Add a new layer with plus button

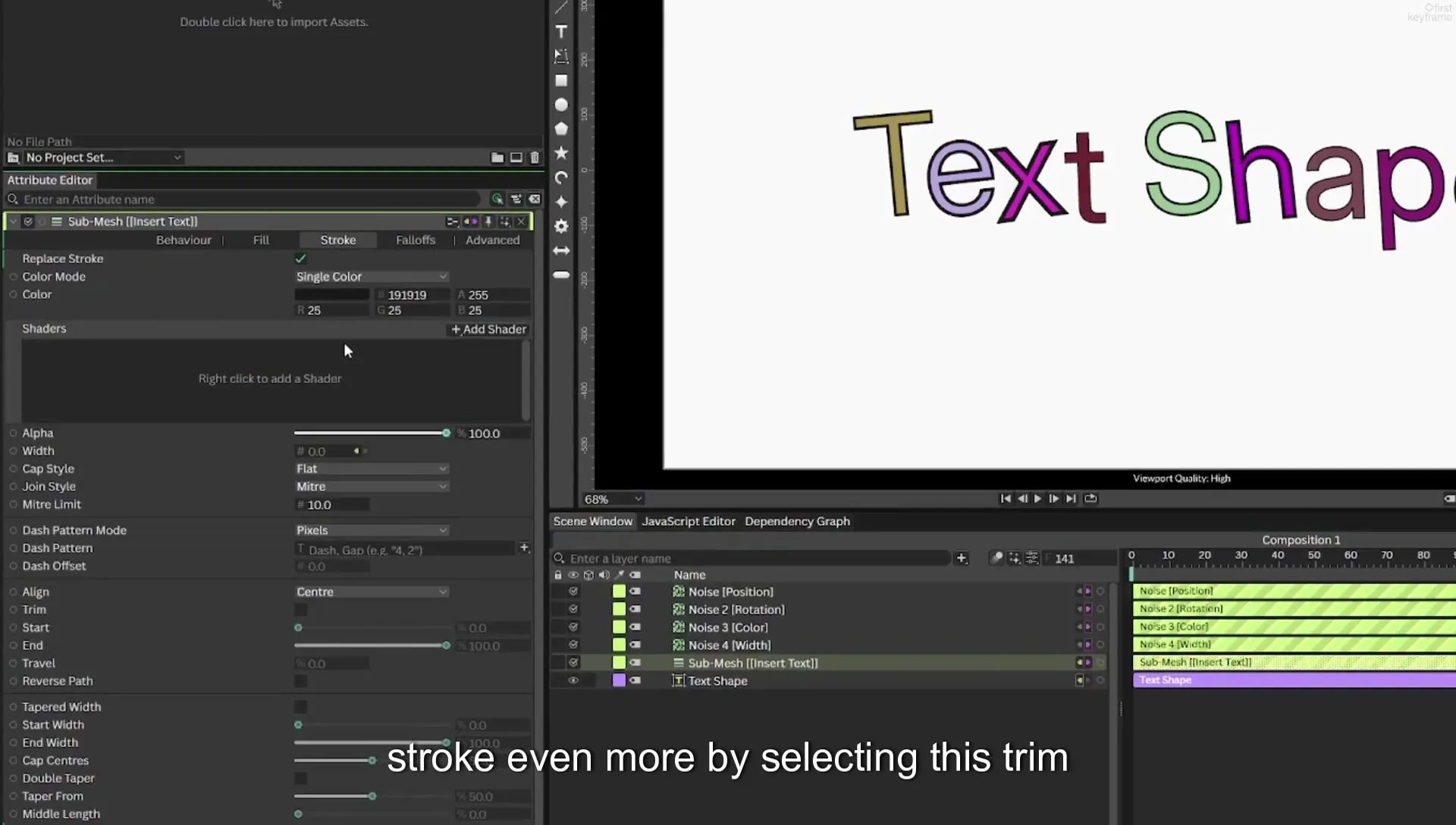(961, 558)
